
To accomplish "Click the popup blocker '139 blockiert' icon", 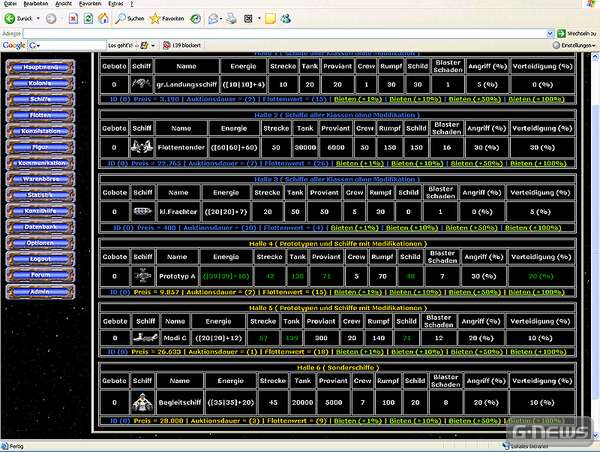I will [166, 45].
